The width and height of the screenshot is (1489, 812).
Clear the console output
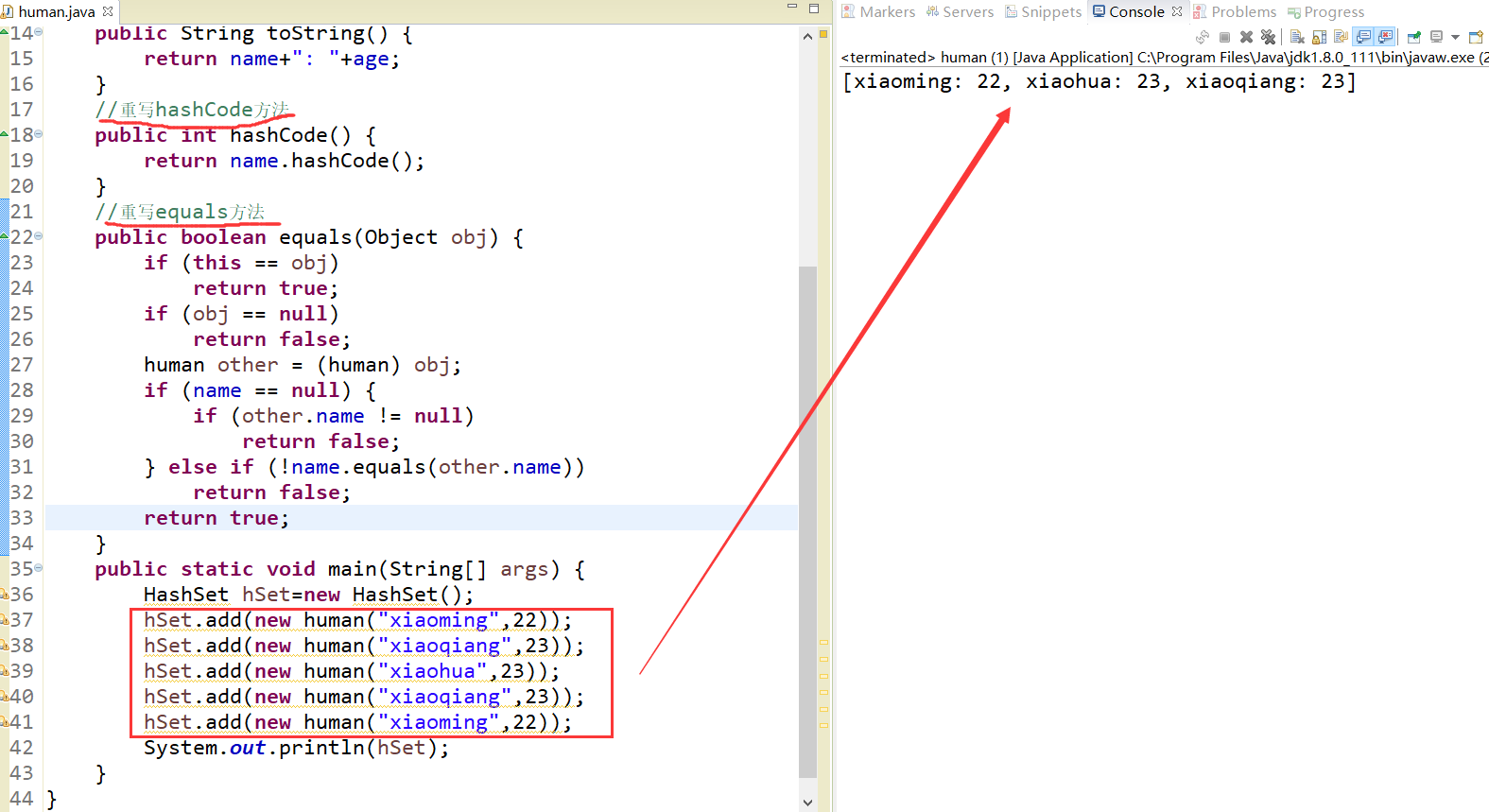coord(1297,37)
